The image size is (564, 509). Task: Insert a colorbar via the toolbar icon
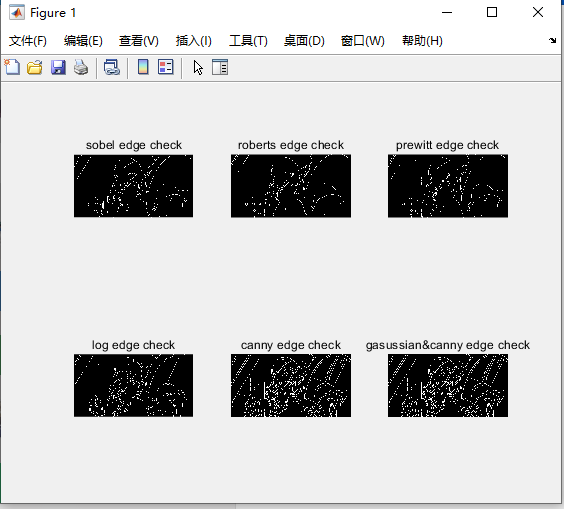pos(143,67)
